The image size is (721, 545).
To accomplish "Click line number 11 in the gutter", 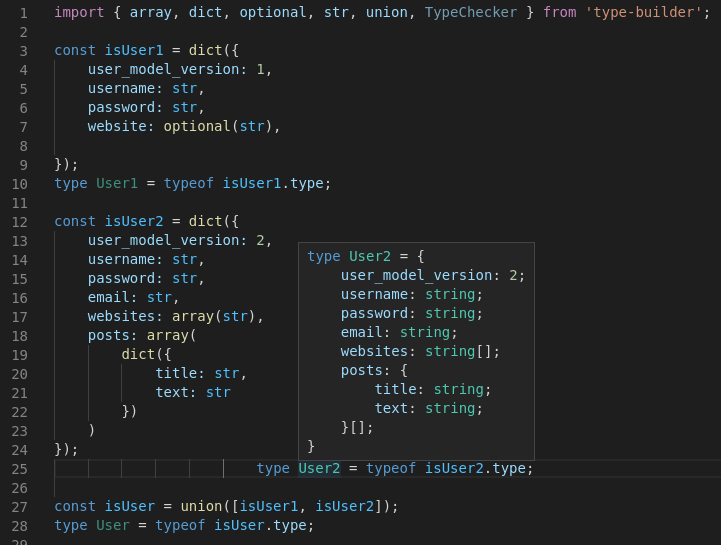I will 19,203.
